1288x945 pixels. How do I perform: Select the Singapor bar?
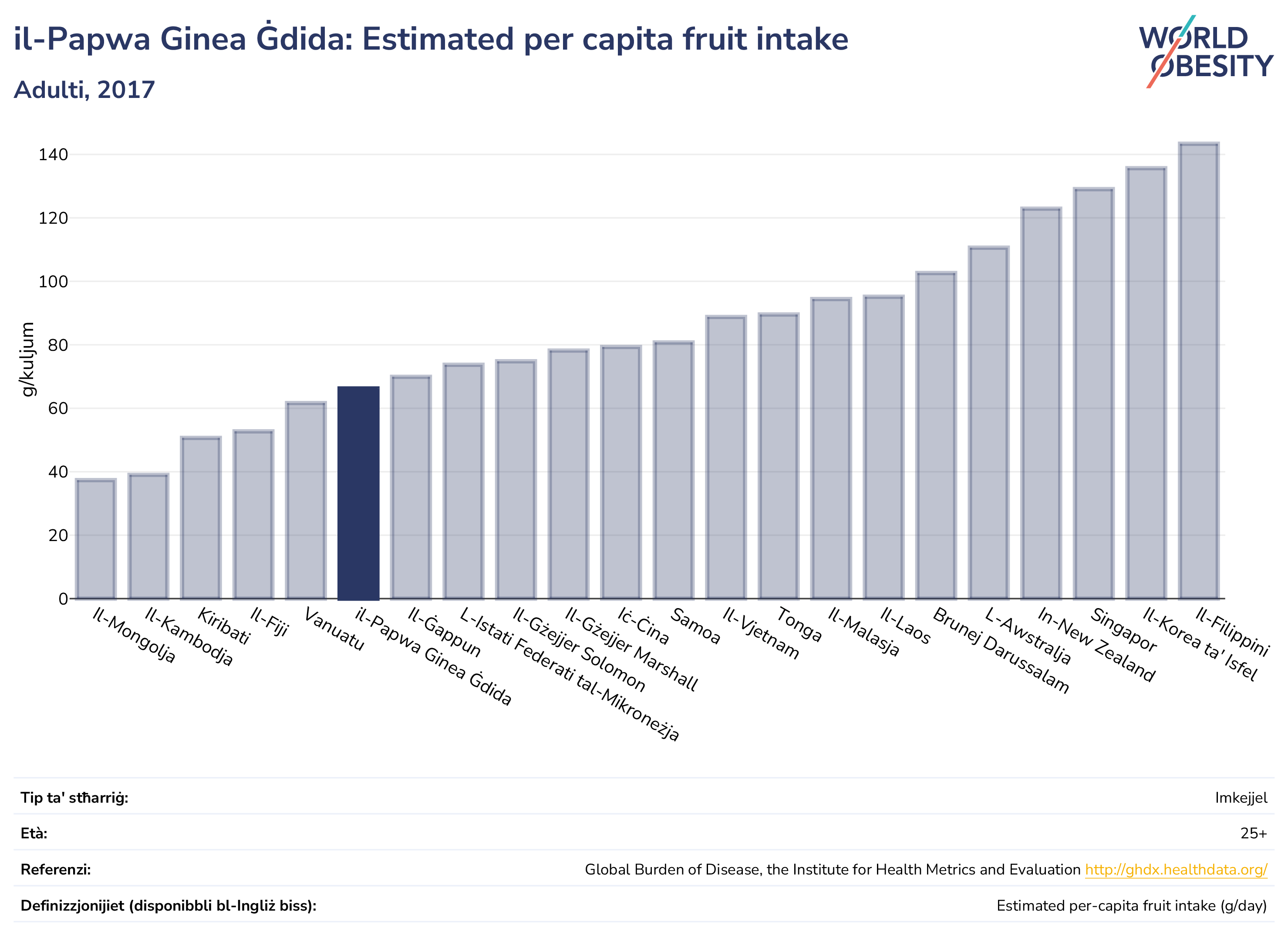(1093, 393)
